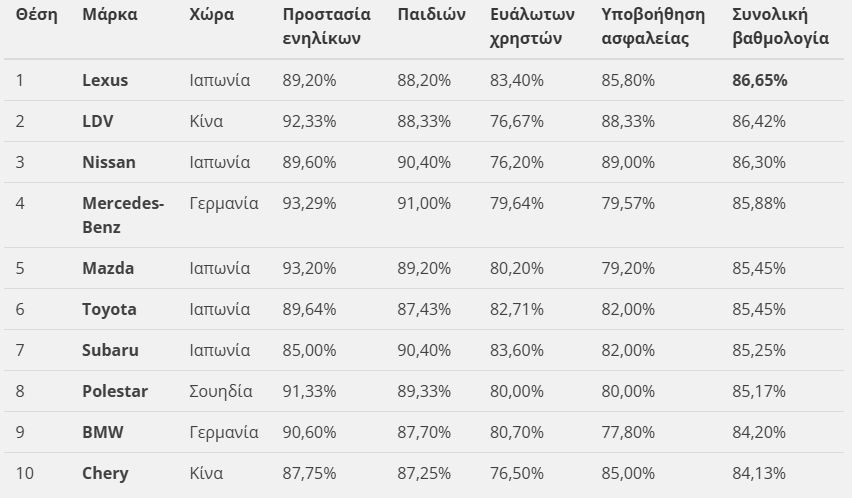
Task: Click the Lexus brand name
Action: [x=105, y=80]
